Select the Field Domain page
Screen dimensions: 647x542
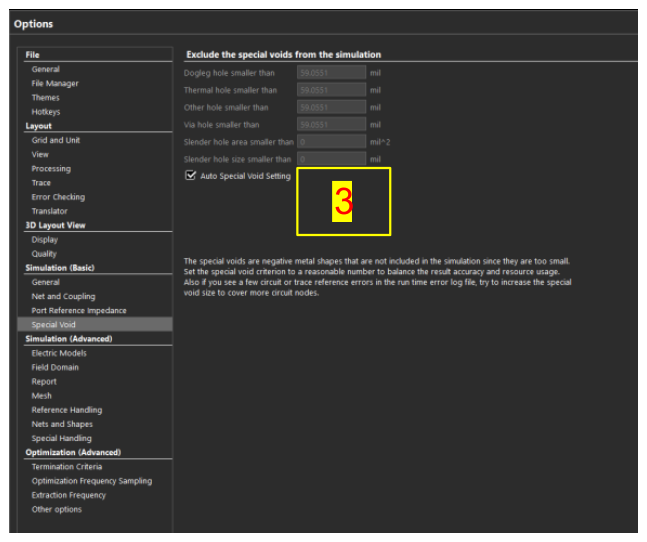[x=55, y=368]
